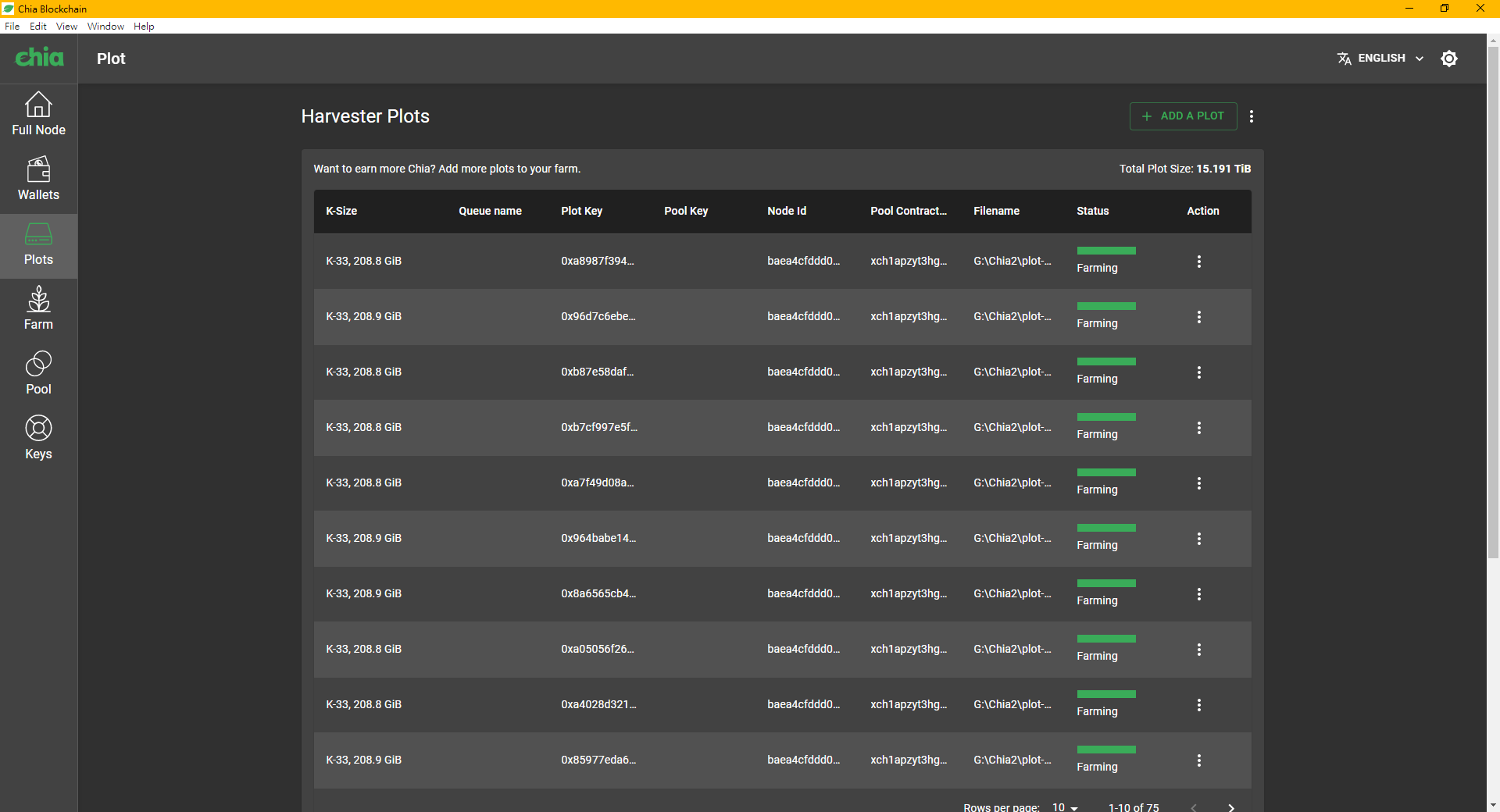Open action menu for plot 0x85977eda6
Screen dimensions: 1500x812
tap(1199, 760)
